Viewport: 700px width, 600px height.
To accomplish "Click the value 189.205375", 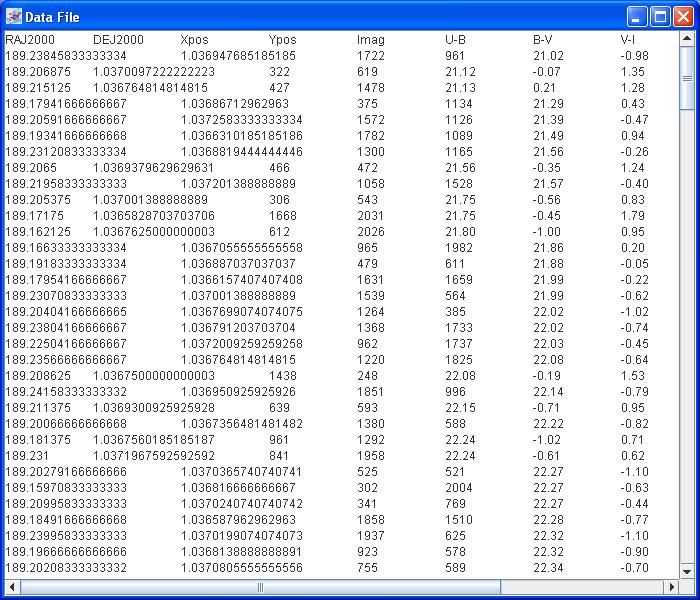I will point(38,200).
